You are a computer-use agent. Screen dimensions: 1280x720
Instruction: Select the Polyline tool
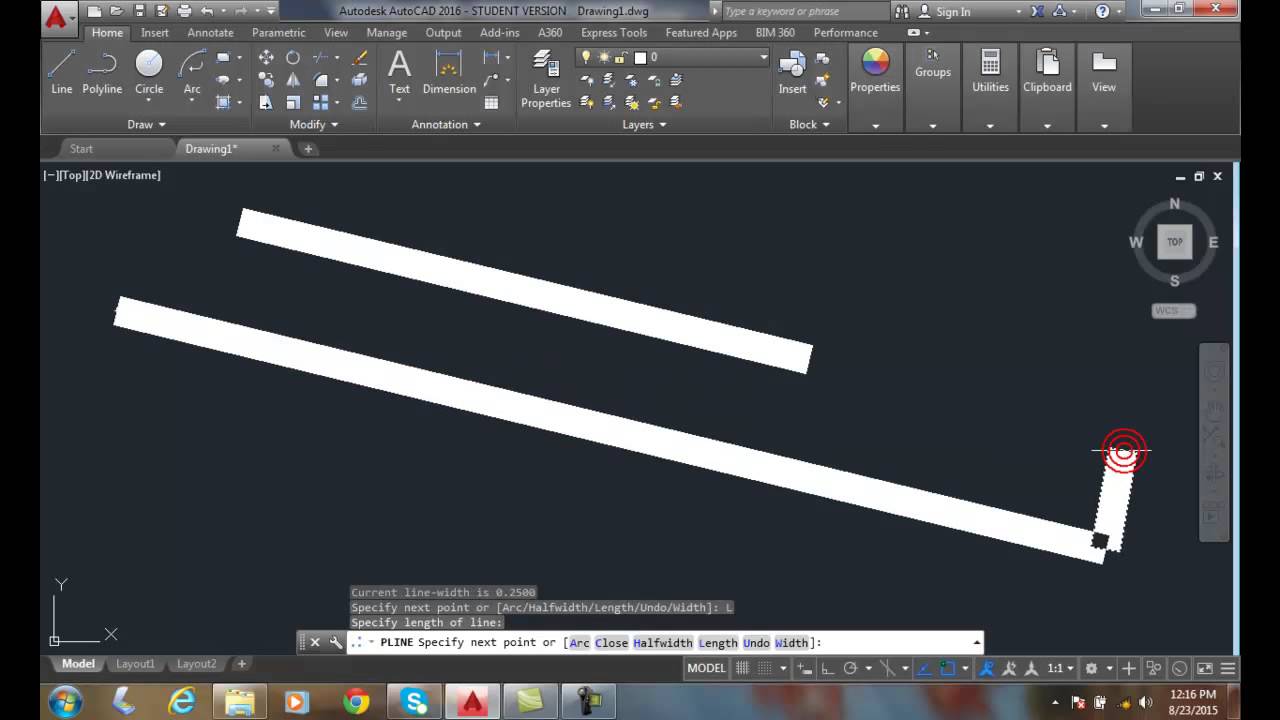coord(102,72)
